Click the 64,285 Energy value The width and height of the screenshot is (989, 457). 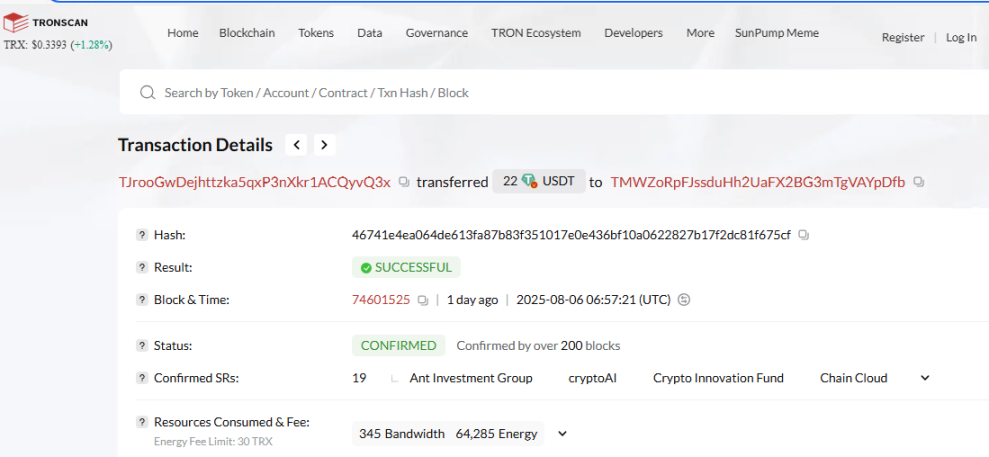click(x=496, y=434)
